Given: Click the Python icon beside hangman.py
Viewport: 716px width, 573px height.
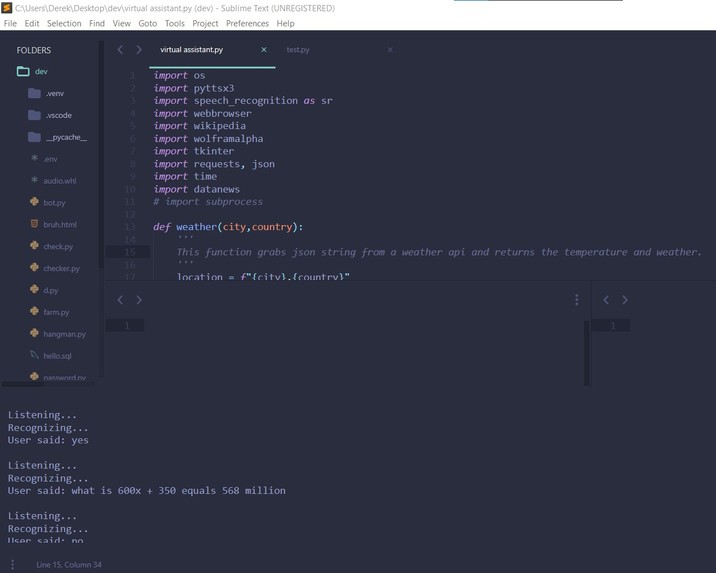Looking at the screenshot, I should tap(34, 333).
